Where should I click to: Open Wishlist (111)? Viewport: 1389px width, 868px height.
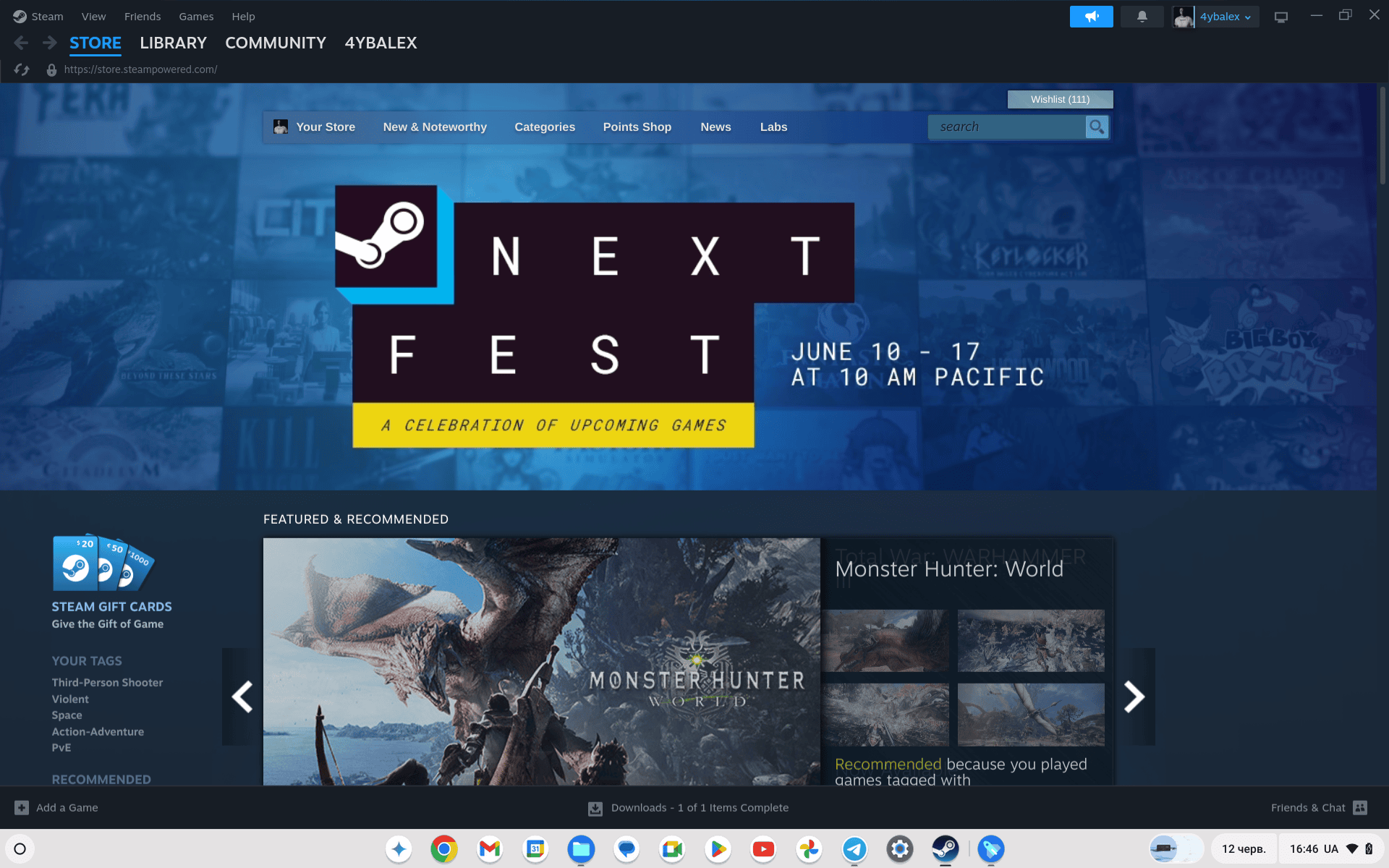pos(1060,99)
